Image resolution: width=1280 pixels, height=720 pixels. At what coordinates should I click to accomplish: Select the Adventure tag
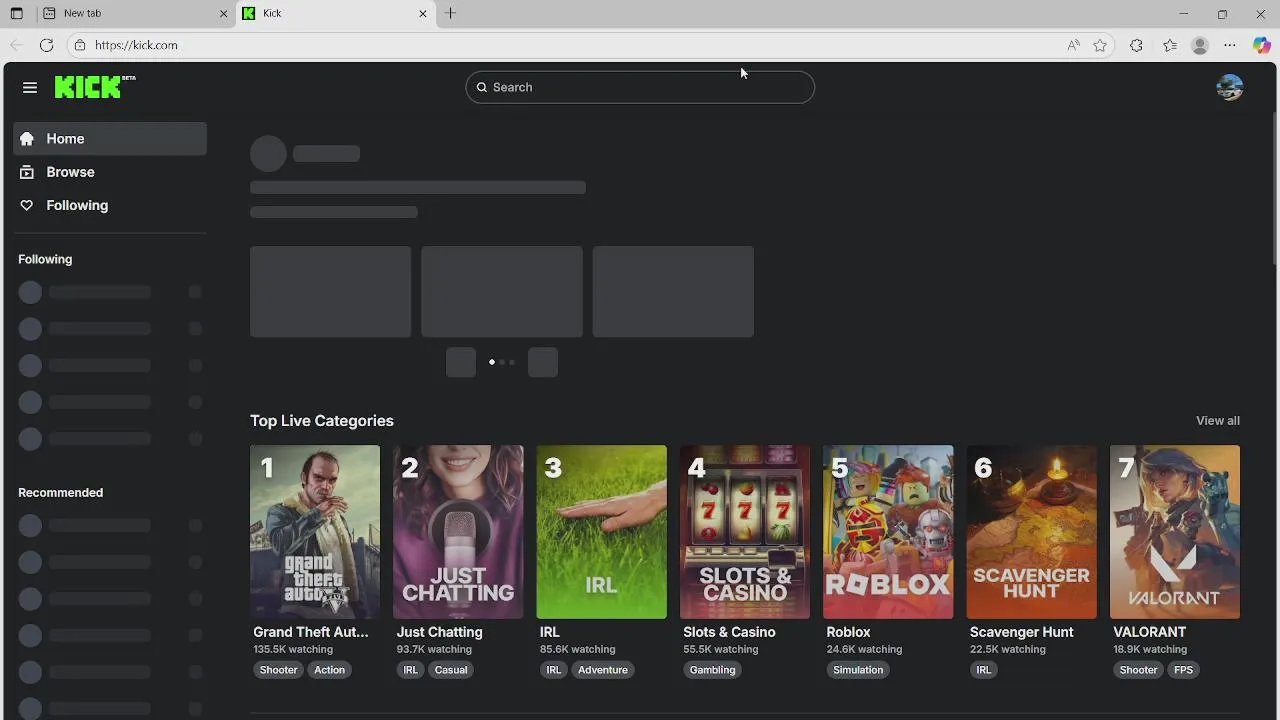point(603,670)
